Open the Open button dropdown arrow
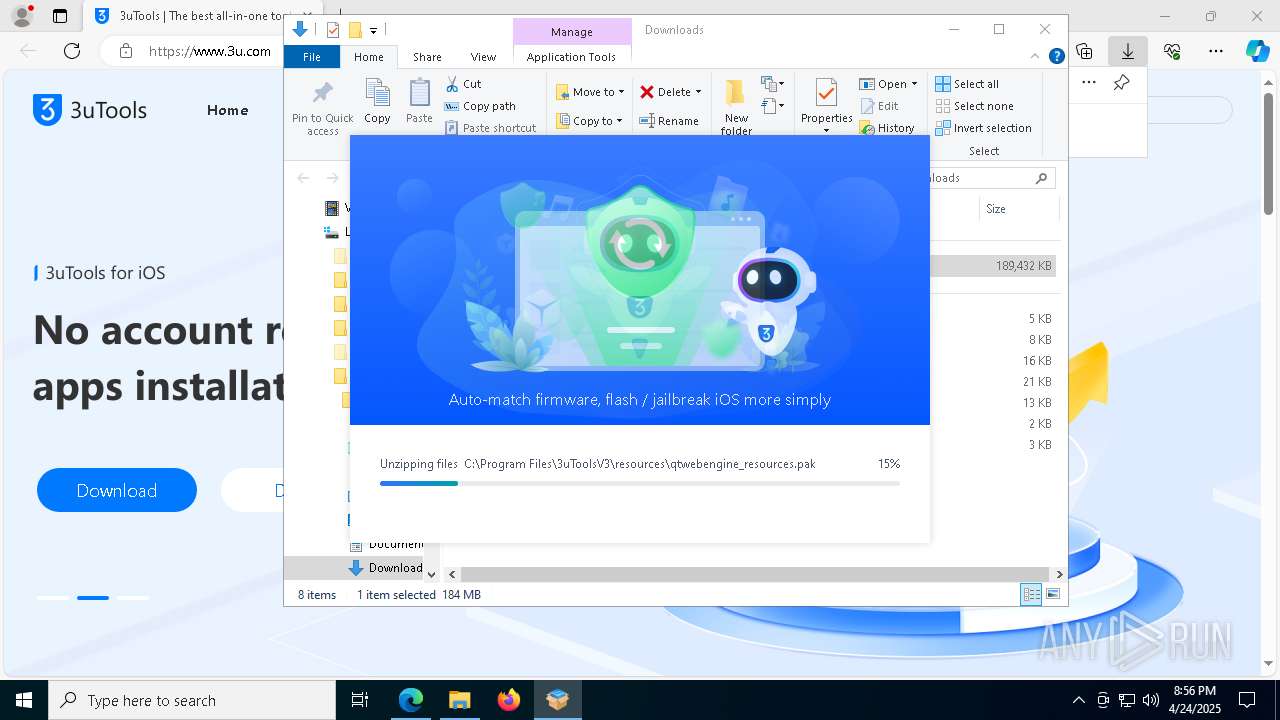1280x720 pixels. [x=914, y=84]
